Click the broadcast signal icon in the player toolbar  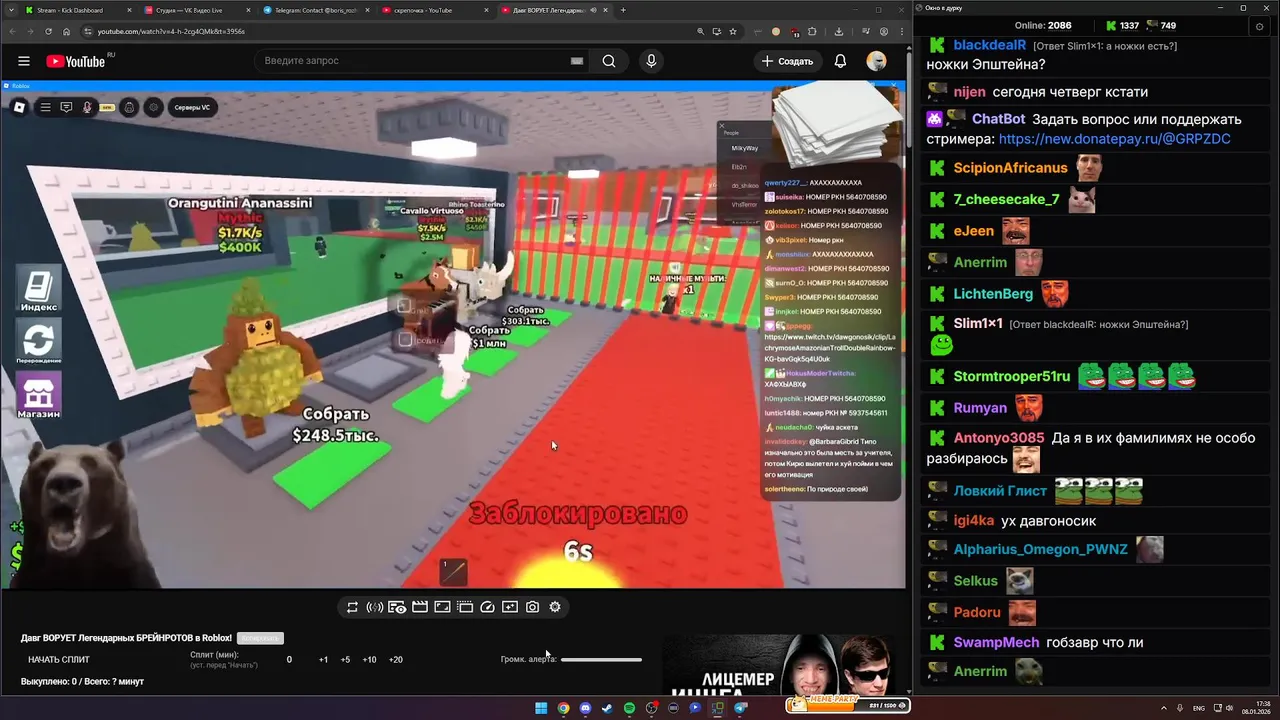coord(375,607)
